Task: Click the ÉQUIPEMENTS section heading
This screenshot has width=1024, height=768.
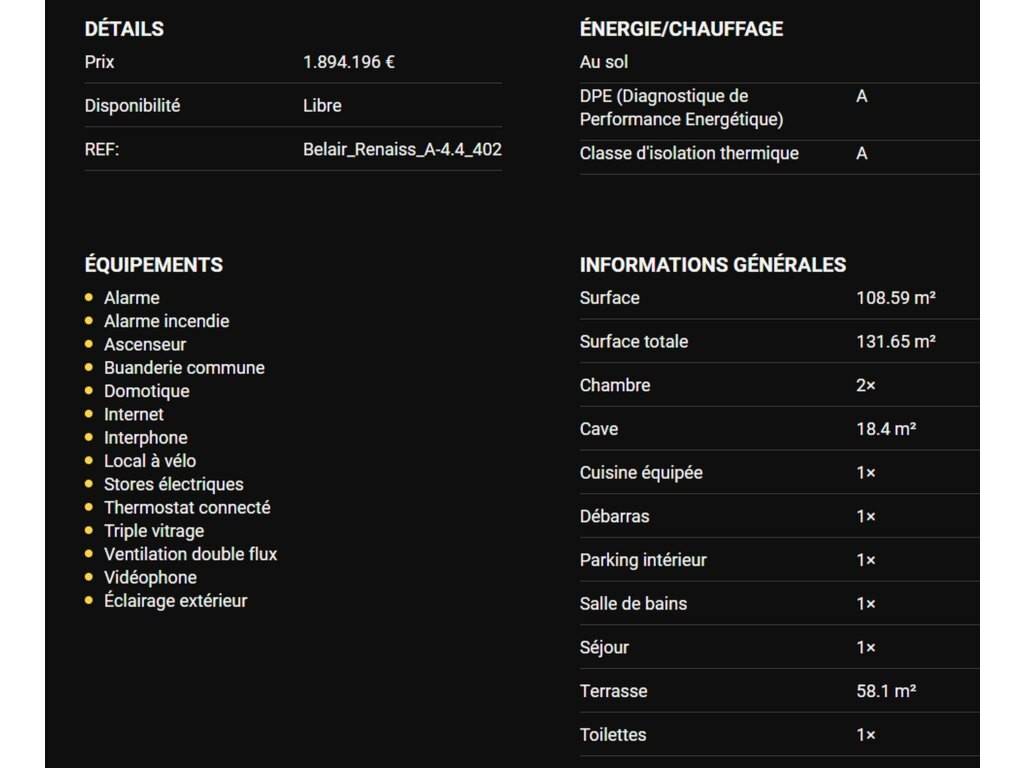Action: [153, 265]
